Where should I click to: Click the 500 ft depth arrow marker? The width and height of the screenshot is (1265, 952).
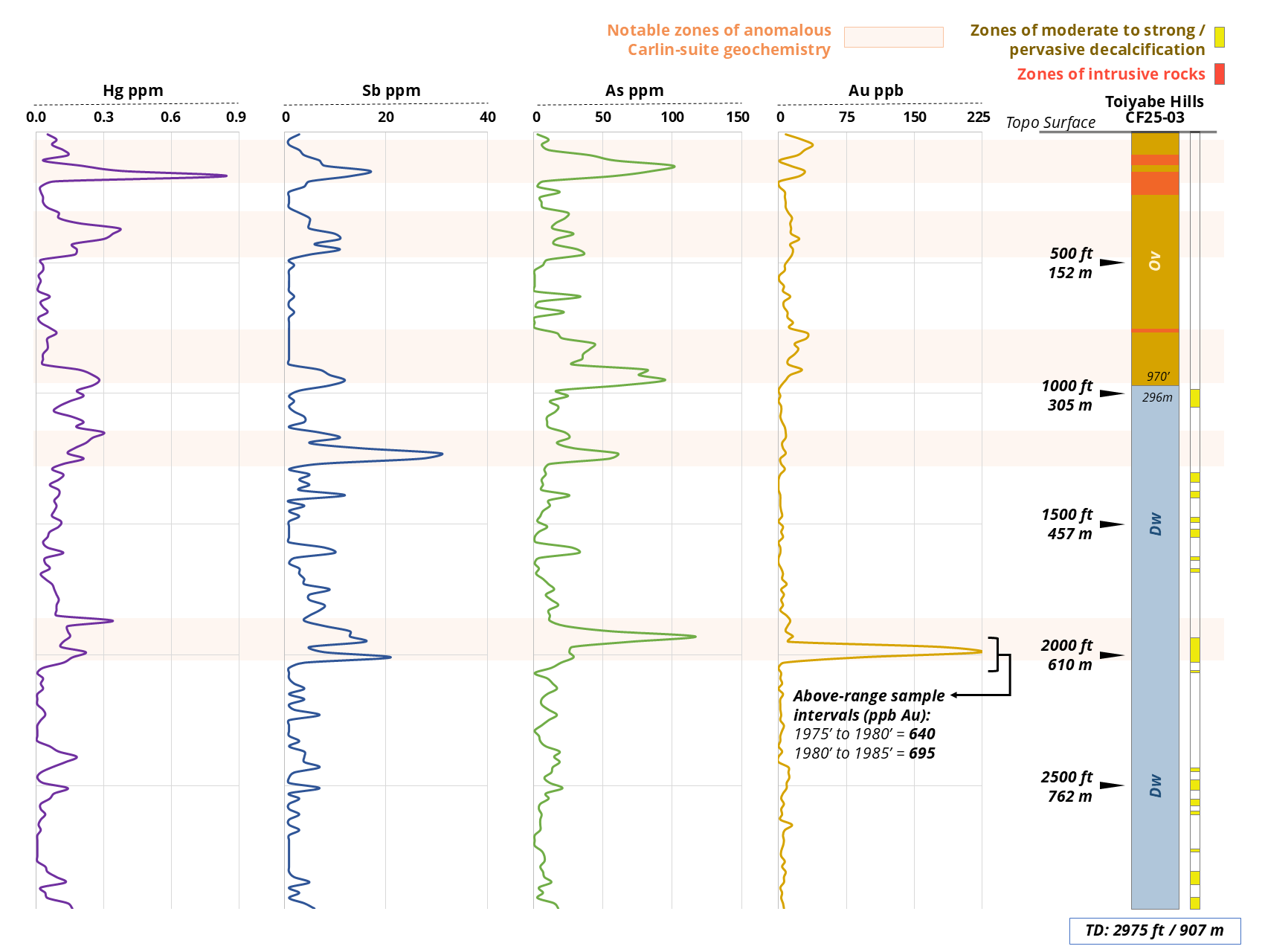1112,263
